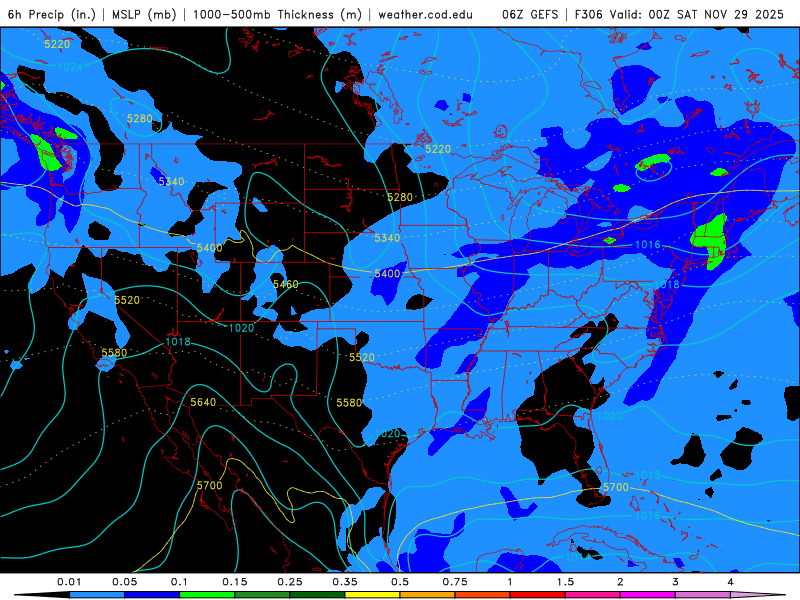Click the green precipitation blob over New England
The width and height of the screenshot is (800, 600).
coord(711,240)
